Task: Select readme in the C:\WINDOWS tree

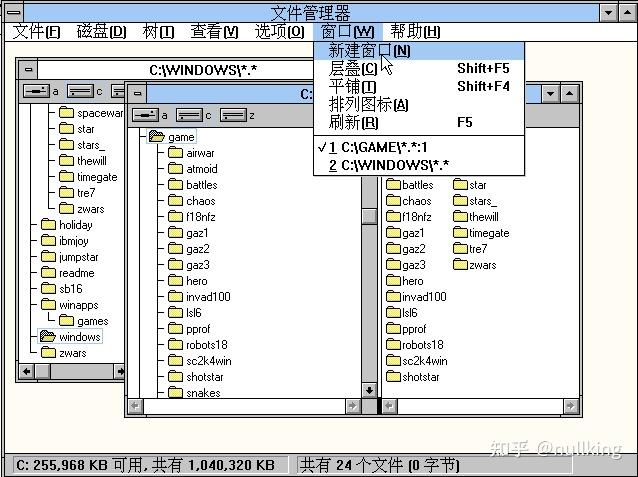Action: point(77,273)
